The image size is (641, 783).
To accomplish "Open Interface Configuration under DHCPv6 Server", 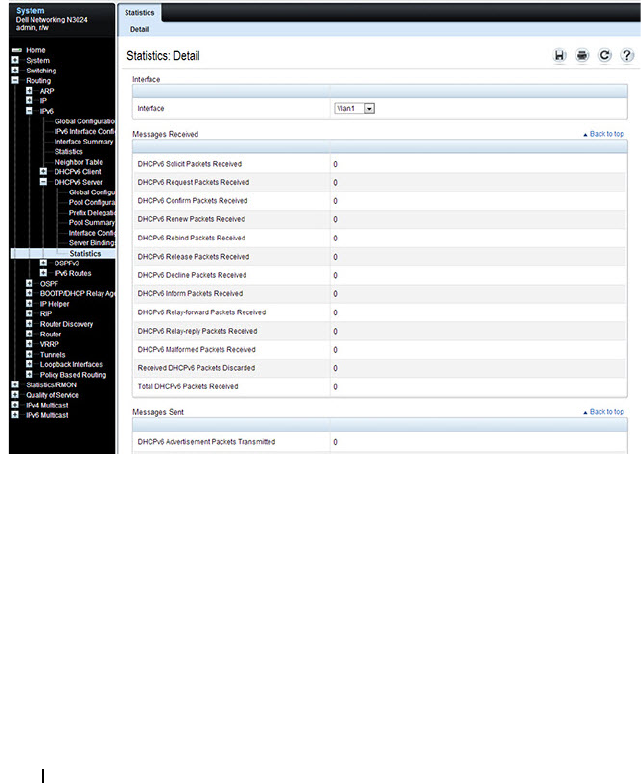I will 92,233.
